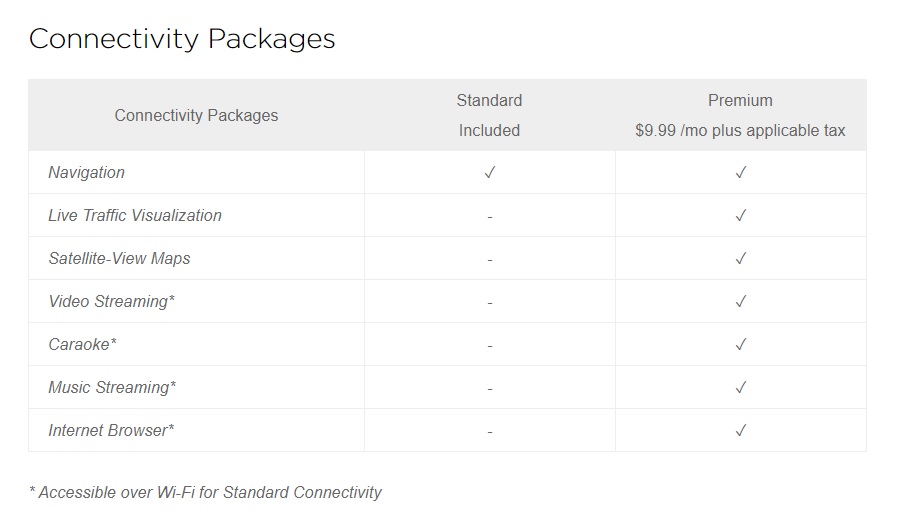Select the Navigation row label
901x529 pixels.
tap(86, 172)
